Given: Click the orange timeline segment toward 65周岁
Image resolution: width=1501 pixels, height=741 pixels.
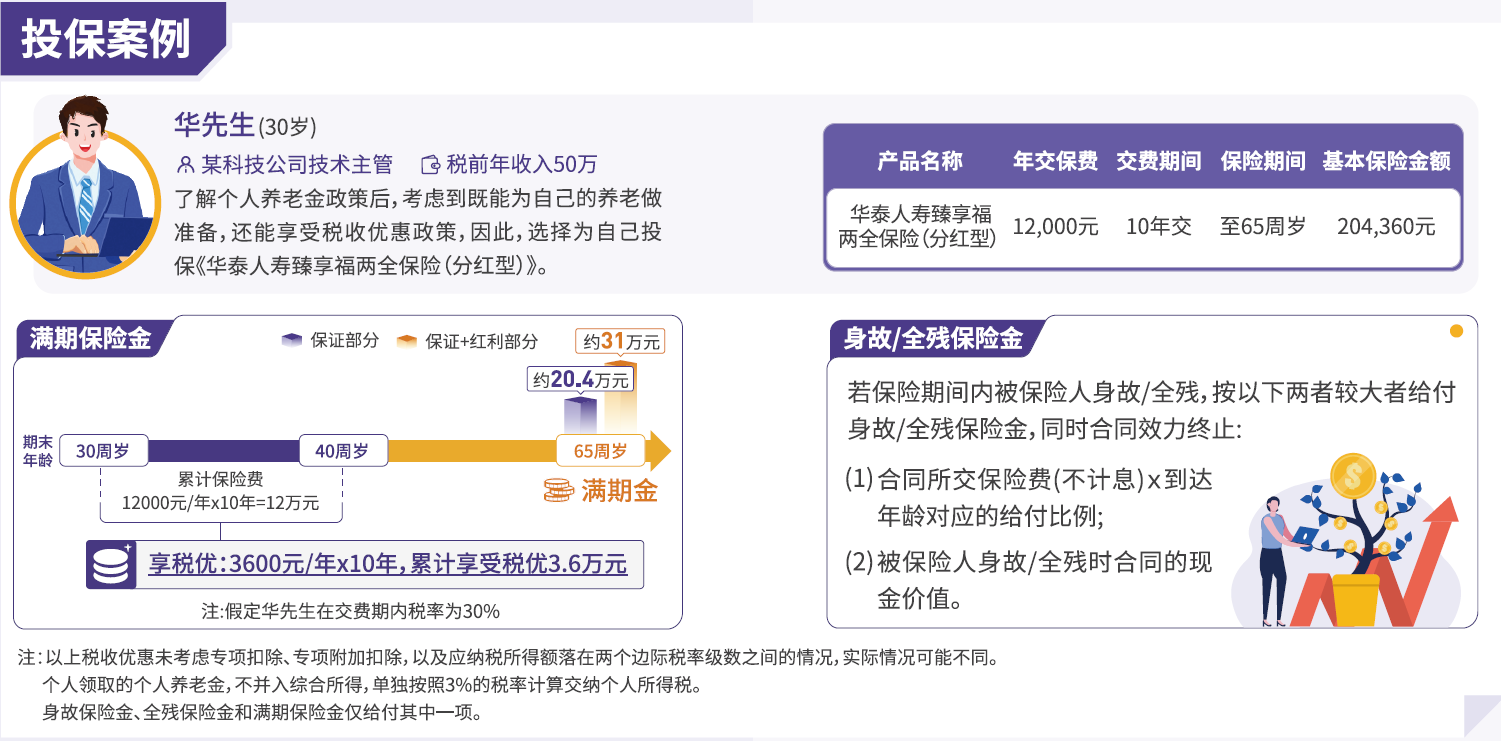Looking at the screenshot, I should pyautogui.click(x=471, y=451).
